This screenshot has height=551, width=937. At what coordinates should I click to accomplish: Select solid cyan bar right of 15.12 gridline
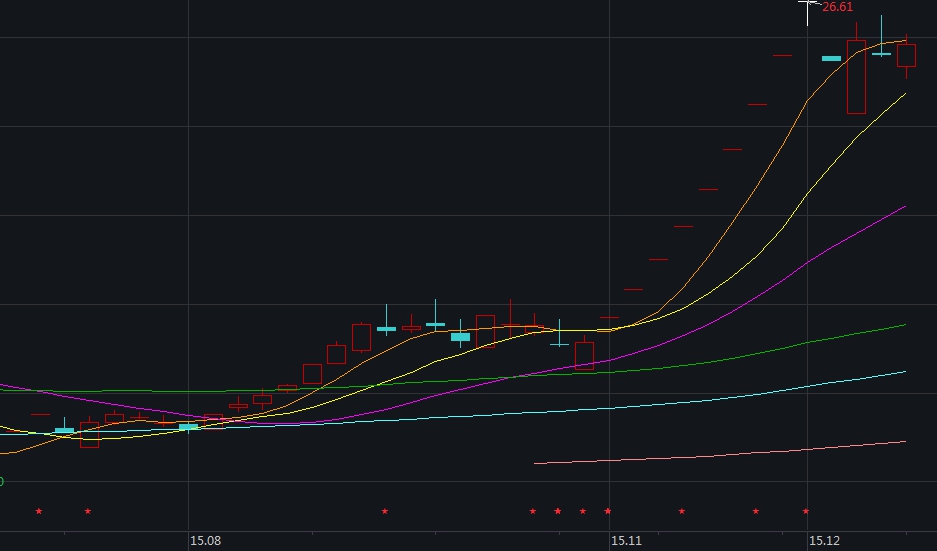[x=831, y=58]
